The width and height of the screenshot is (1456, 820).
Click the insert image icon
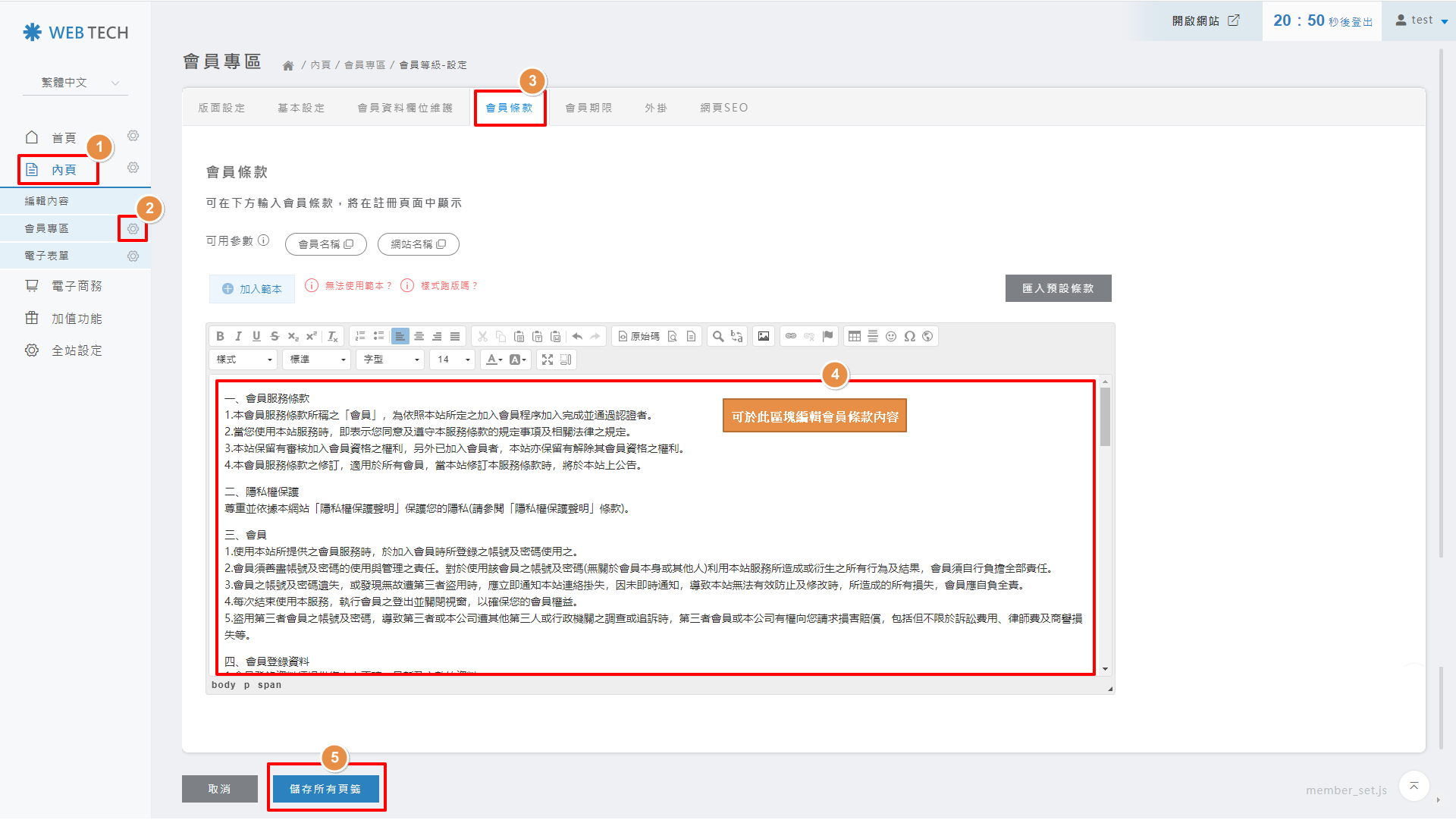pos(764,337)
